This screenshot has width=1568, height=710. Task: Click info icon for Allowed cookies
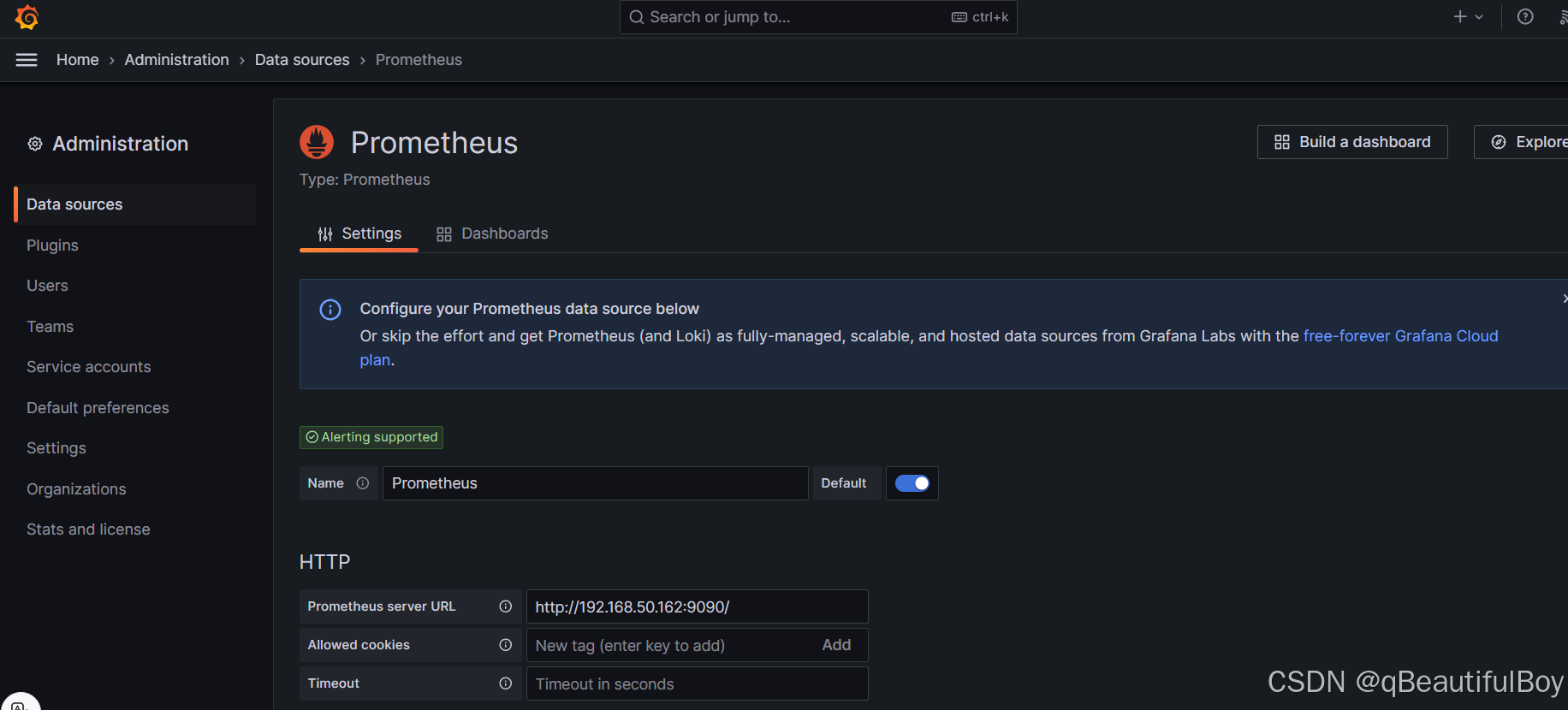[506, 645]
